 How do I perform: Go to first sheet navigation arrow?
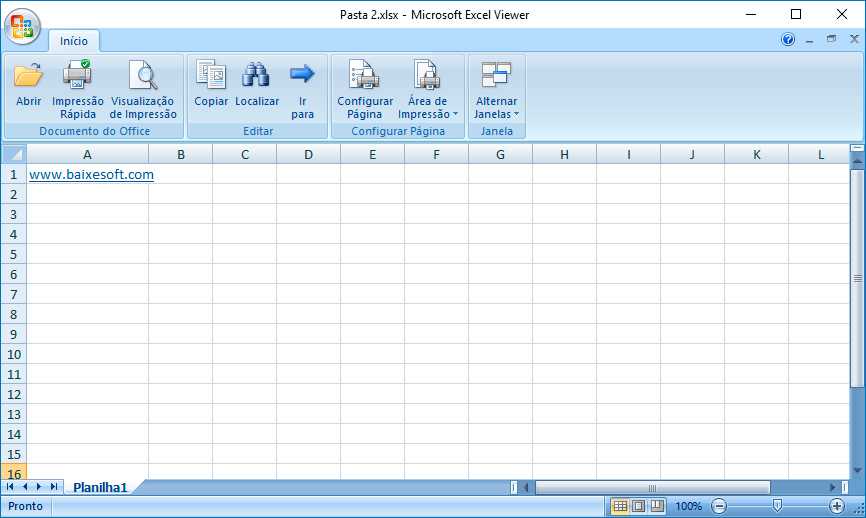click(x=10, y=487)
